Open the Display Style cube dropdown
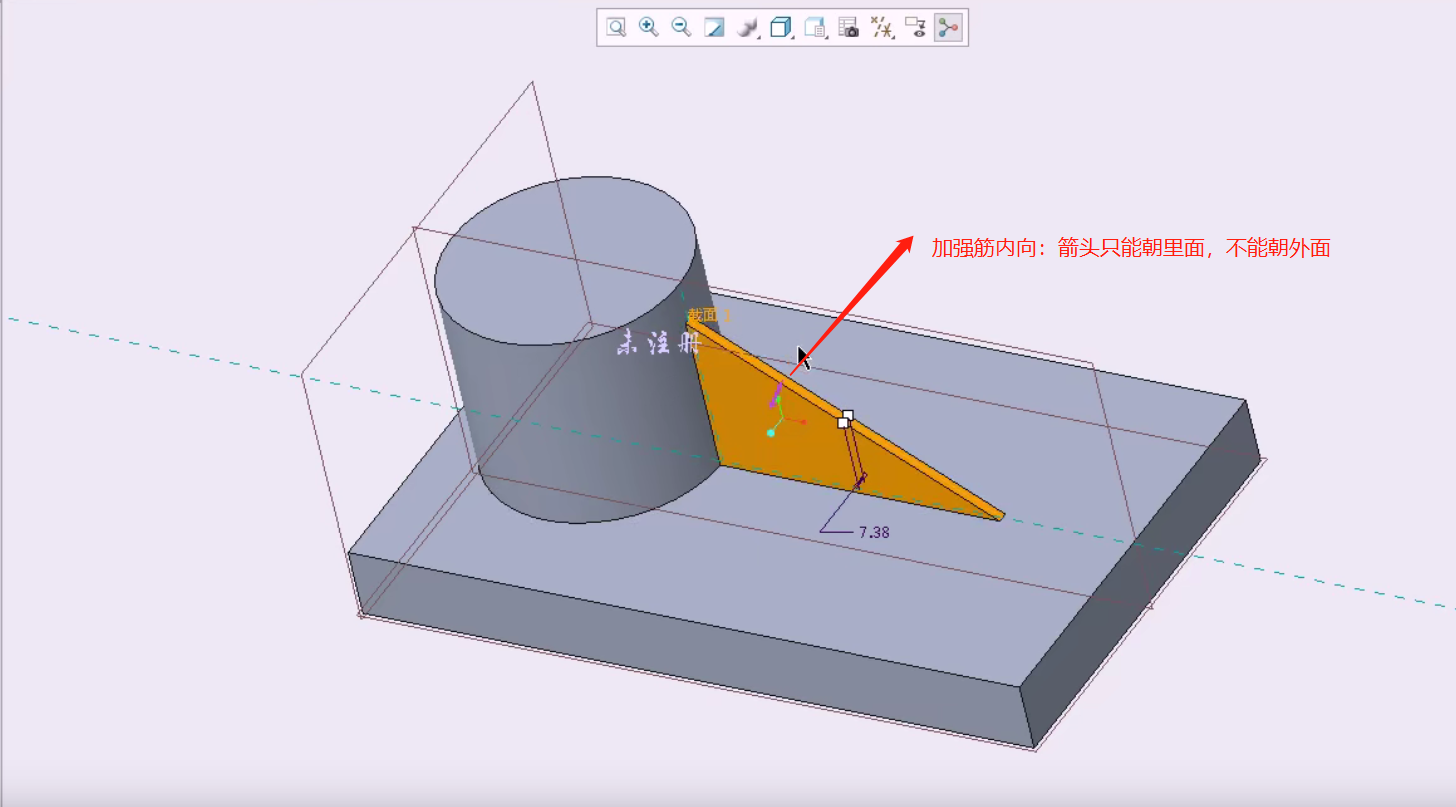The image size is (1456, 807). [x=781, y=27]
